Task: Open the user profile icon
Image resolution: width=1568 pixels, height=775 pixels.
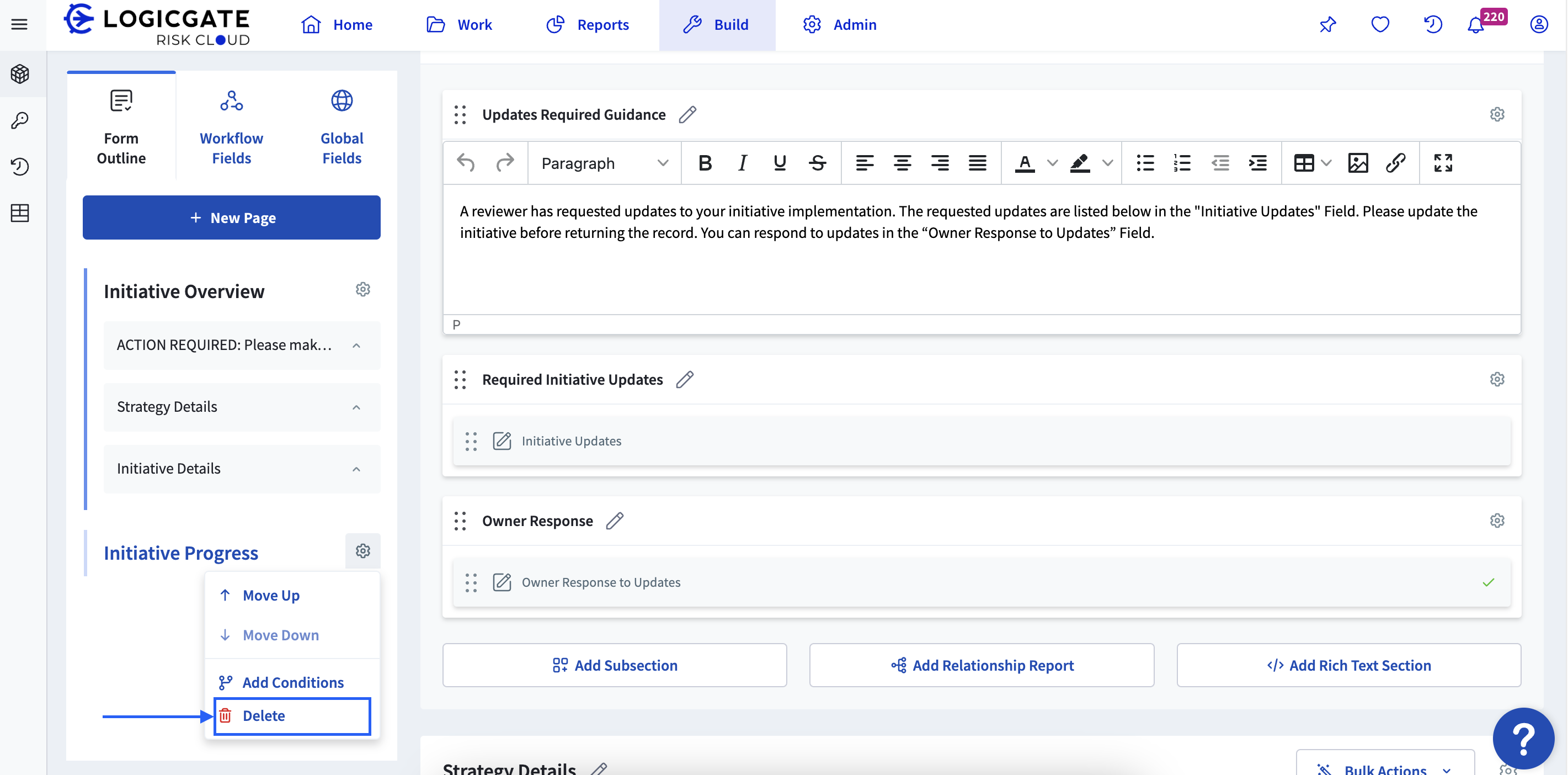Action: tap(1539, 24)
